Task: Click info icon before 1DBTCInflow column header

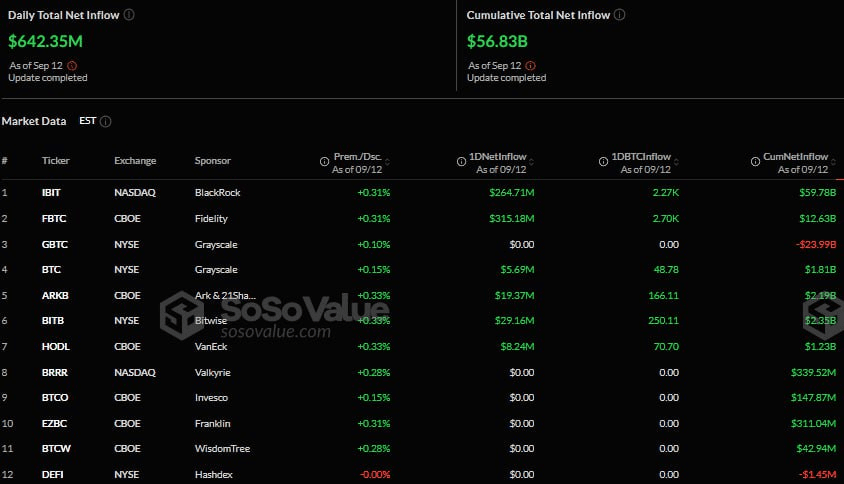Action: [x=603, y=162]
